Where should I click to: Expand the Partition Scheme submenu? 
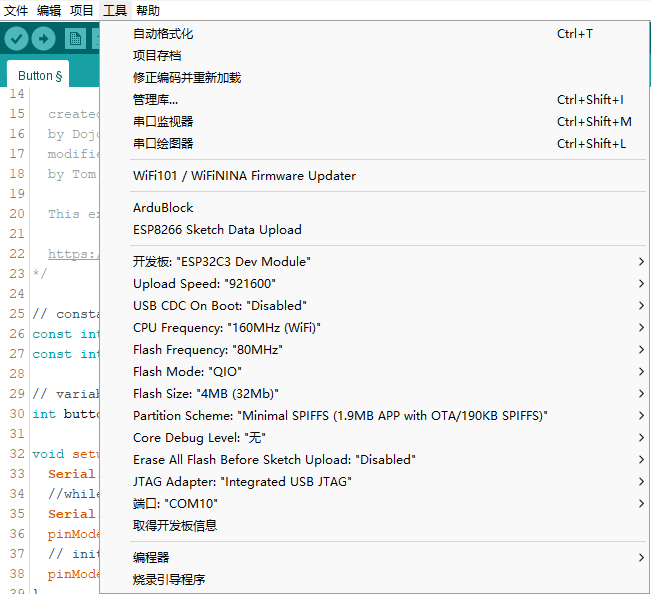point(340,416)
